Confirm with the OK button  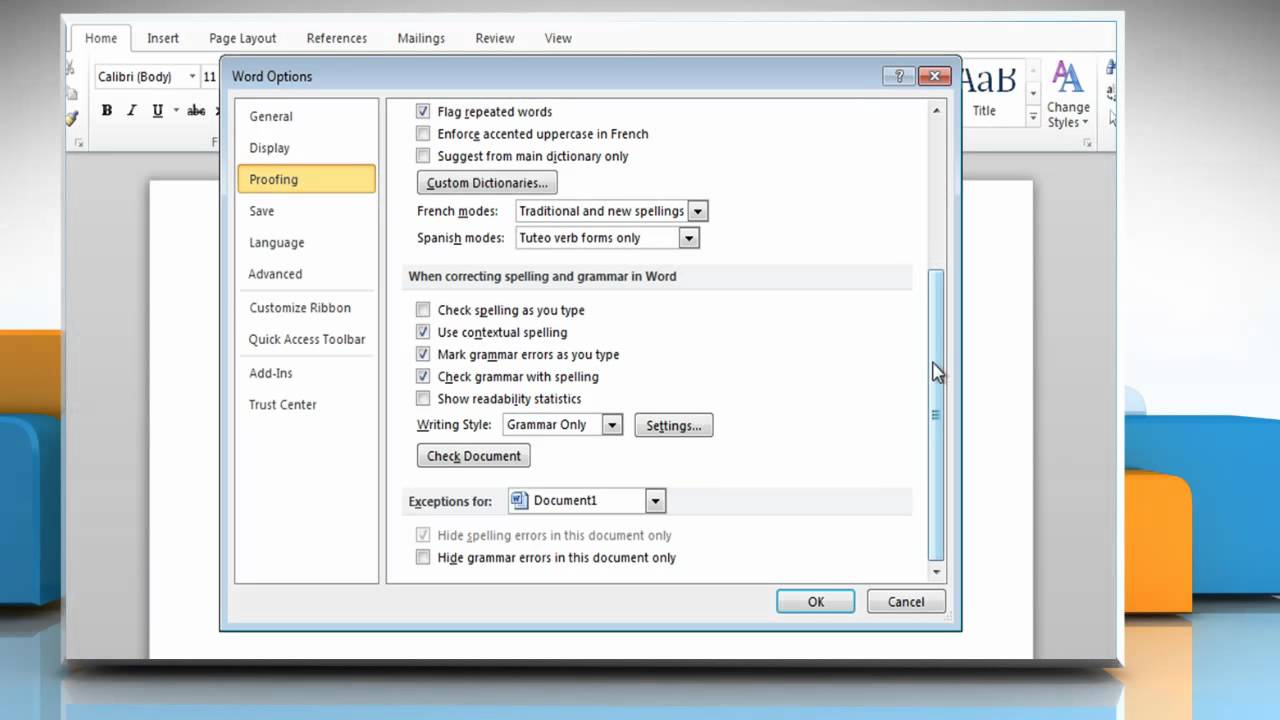[816, 602]
